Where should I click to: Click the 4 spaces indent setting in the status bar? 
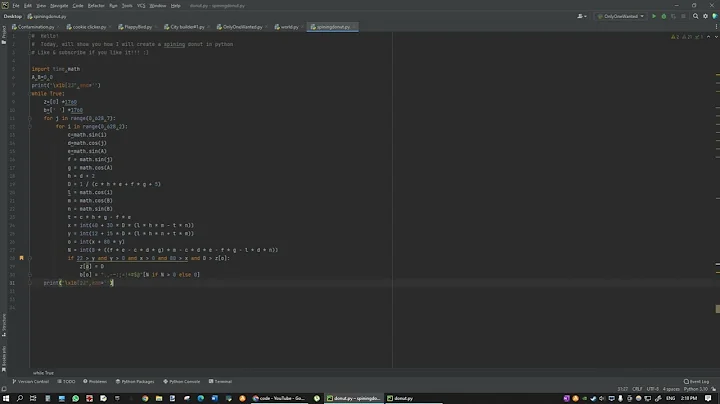point(671,389)
